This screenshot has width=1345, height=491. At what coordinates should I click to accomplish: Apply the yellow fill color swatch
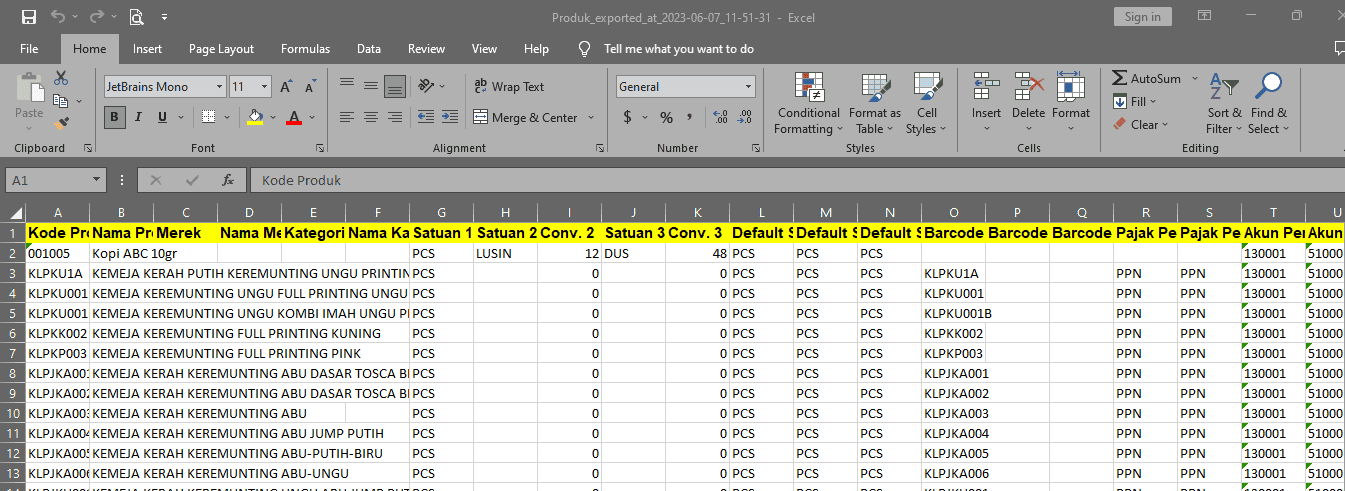(x=255, y=118)
